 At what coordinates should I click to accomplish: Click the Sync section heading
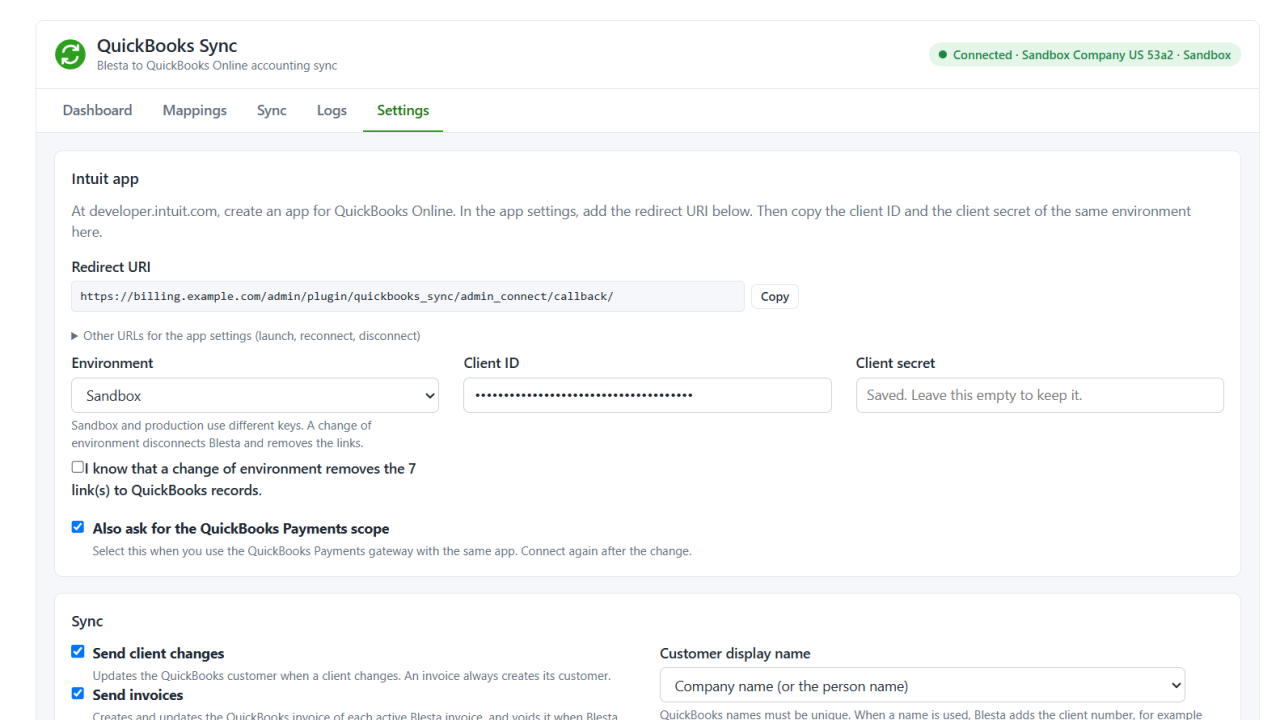coord(87,621)
